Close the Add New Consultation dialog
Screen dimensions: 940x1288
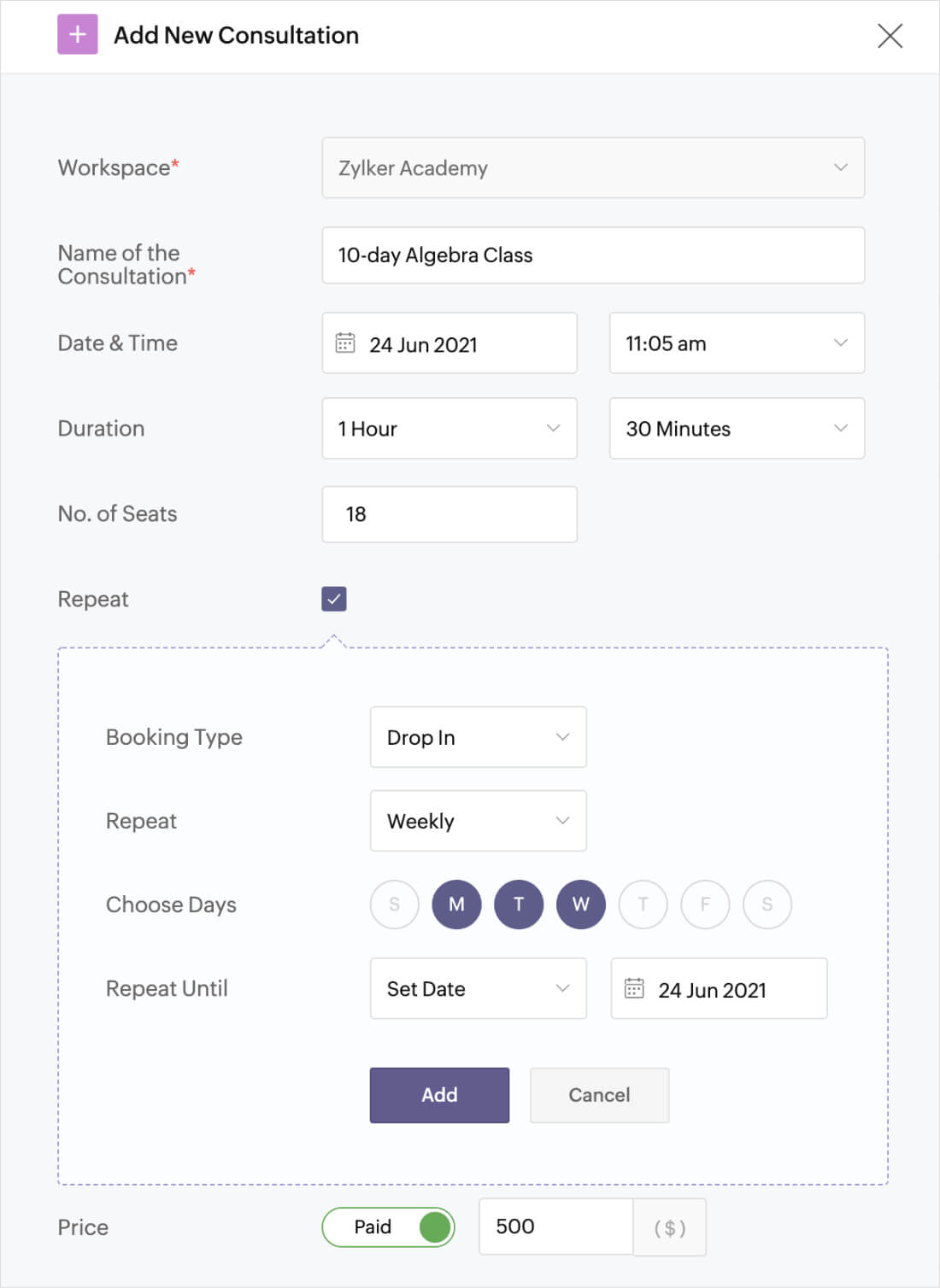tap(890, 36)
